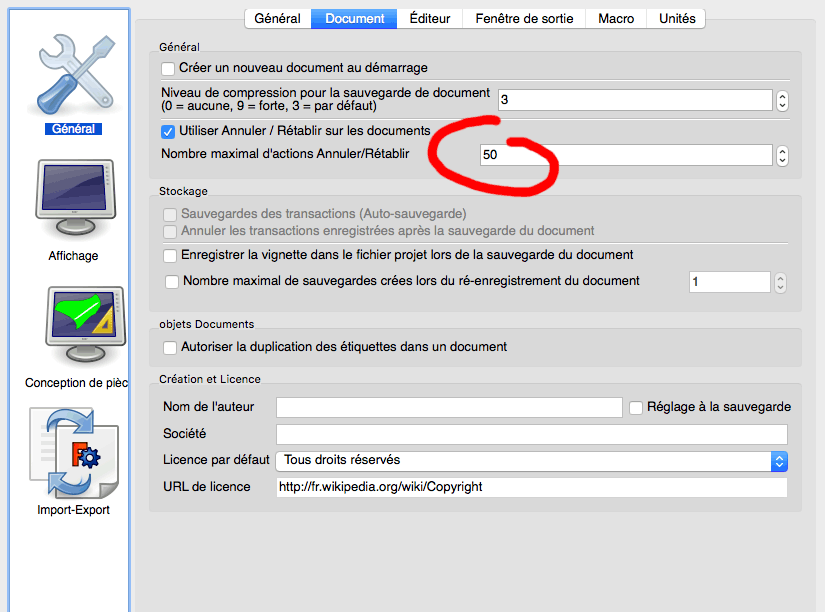Click the URL de licence field

click(x=531, y=487)
